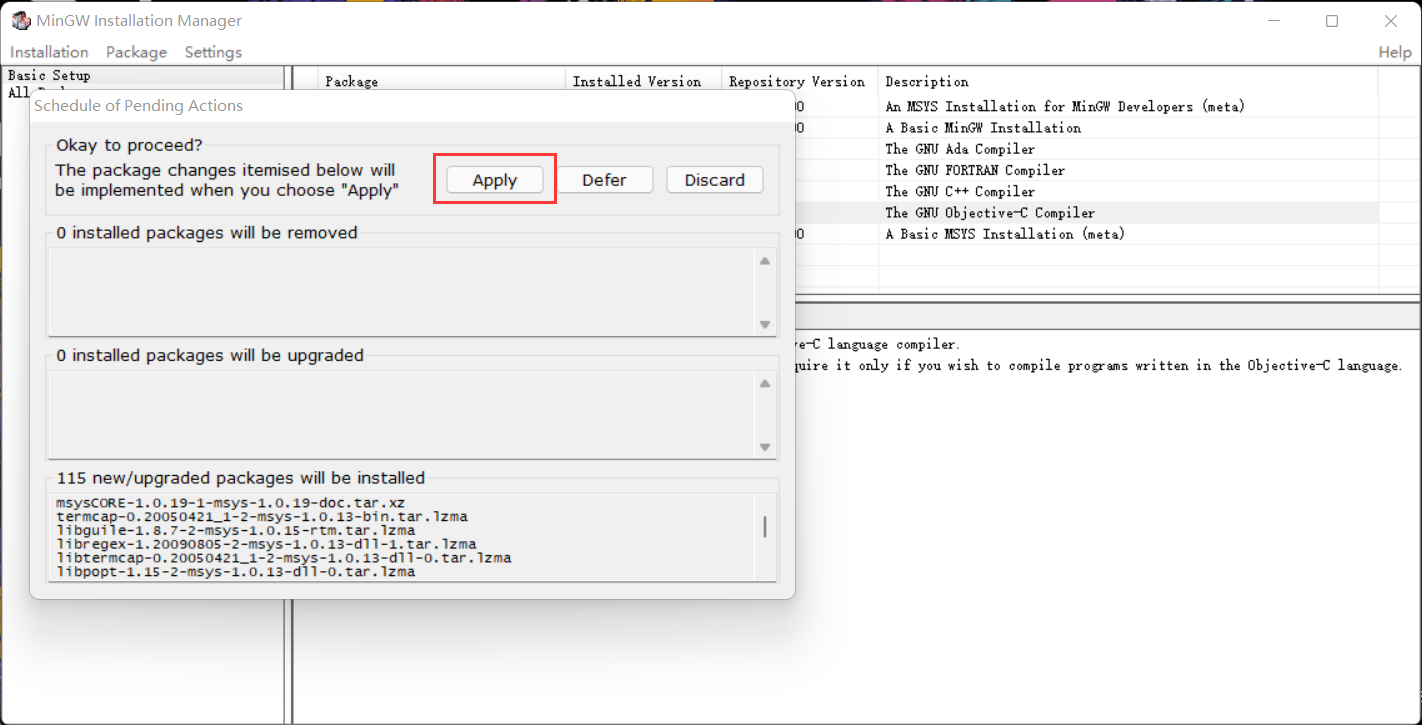Click the Package column header

click(442, 82)
